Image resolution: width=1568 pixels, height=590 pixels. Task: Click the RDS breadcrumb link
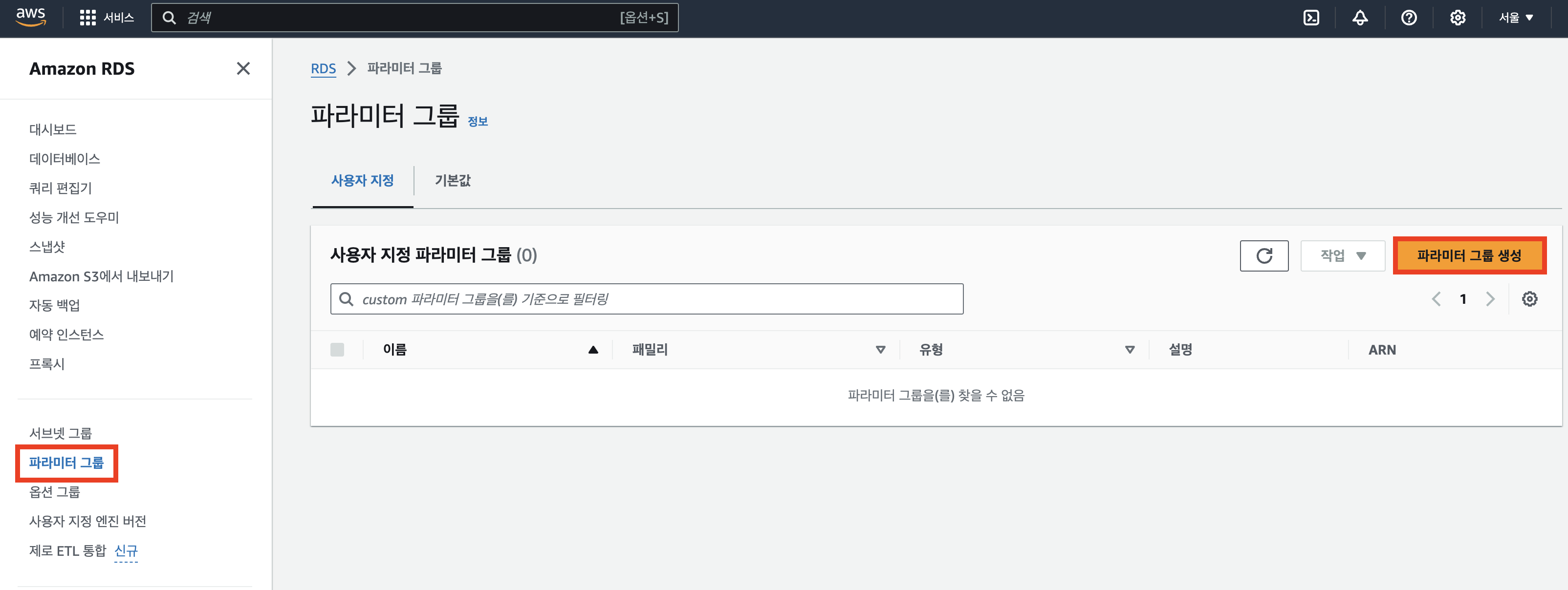click(323, 69)
